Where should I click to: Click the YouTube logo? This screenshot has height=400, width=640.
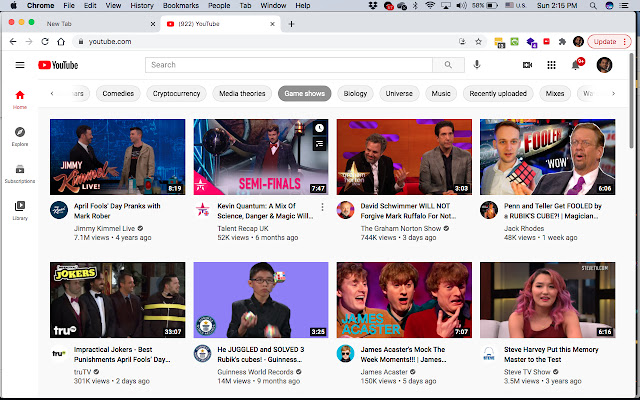[58, 65]
